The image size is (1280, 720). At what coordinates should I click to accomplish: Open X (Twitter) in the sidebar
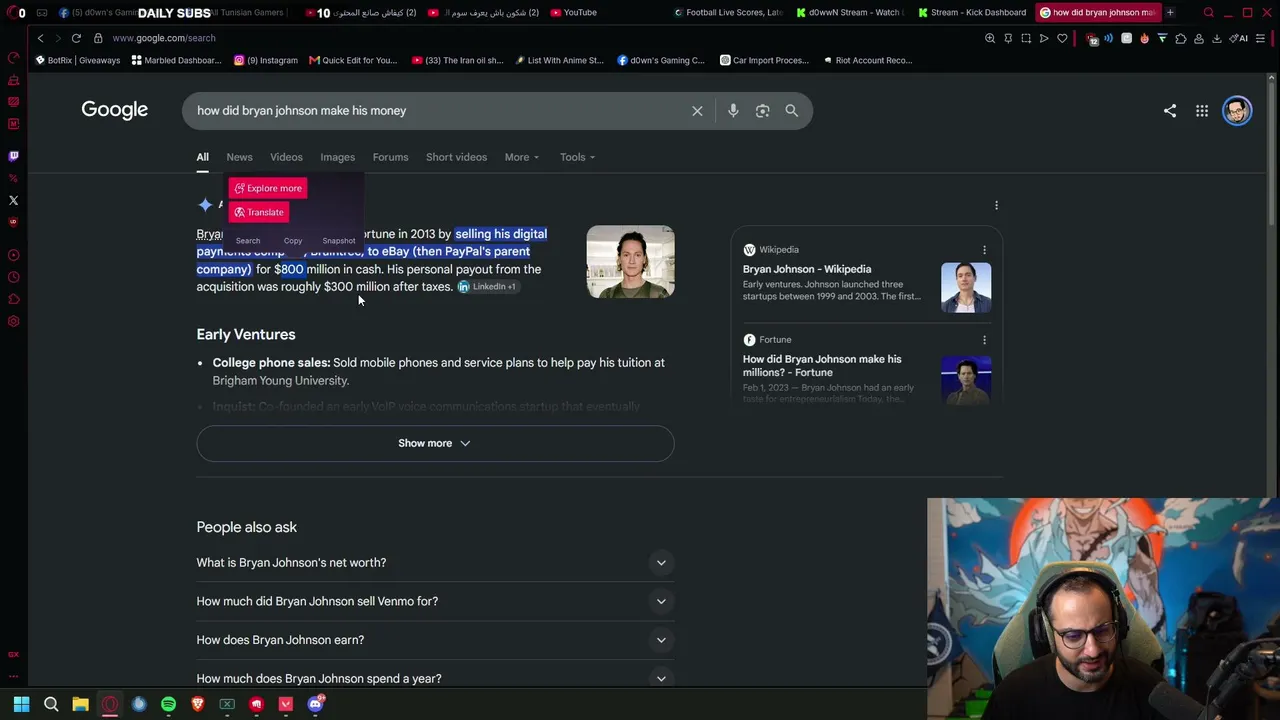[13, 200]
